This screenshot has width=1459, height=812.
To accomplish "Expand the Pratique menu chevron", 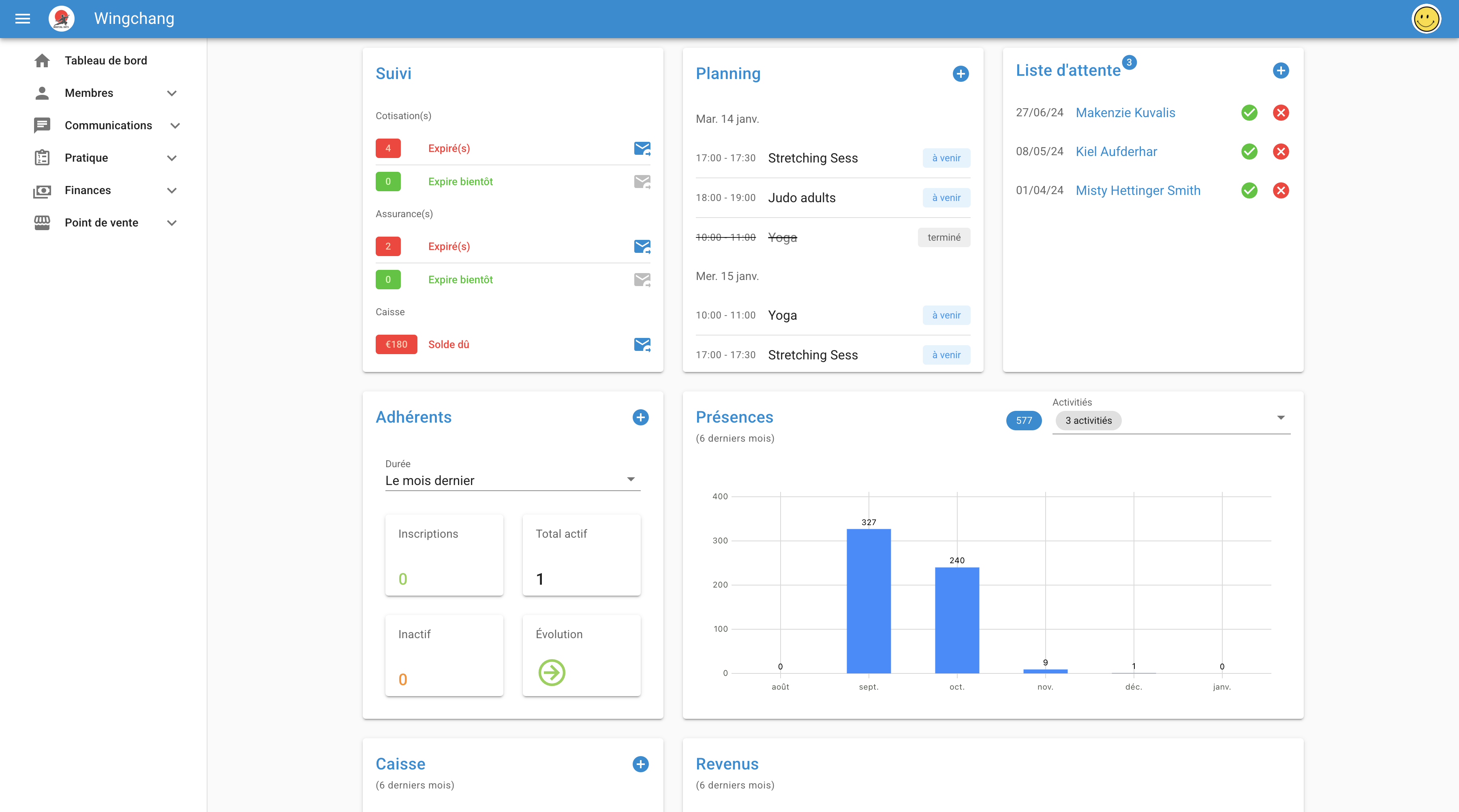I will (x=171, y=158).
